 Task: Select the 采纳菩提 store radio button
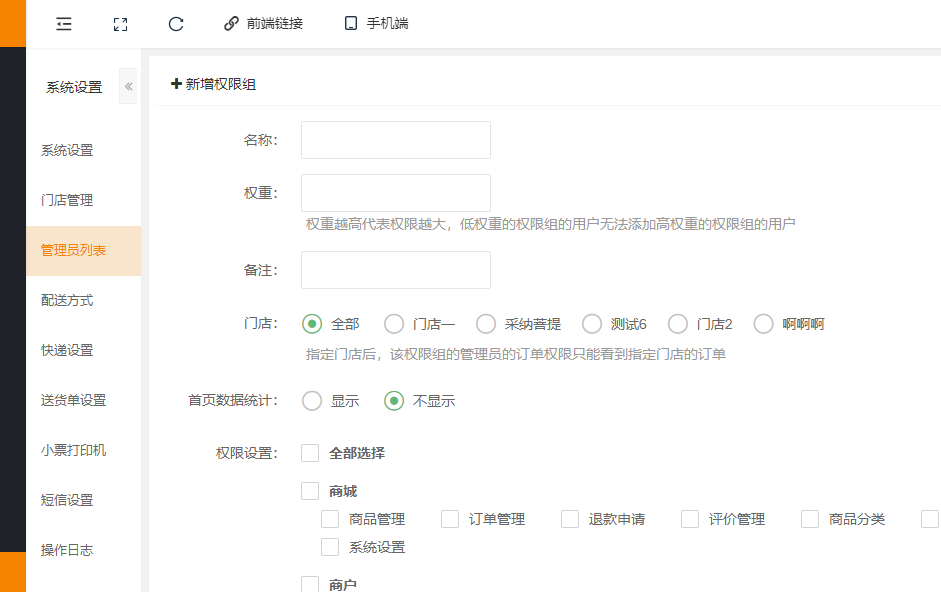click(486, 324)
